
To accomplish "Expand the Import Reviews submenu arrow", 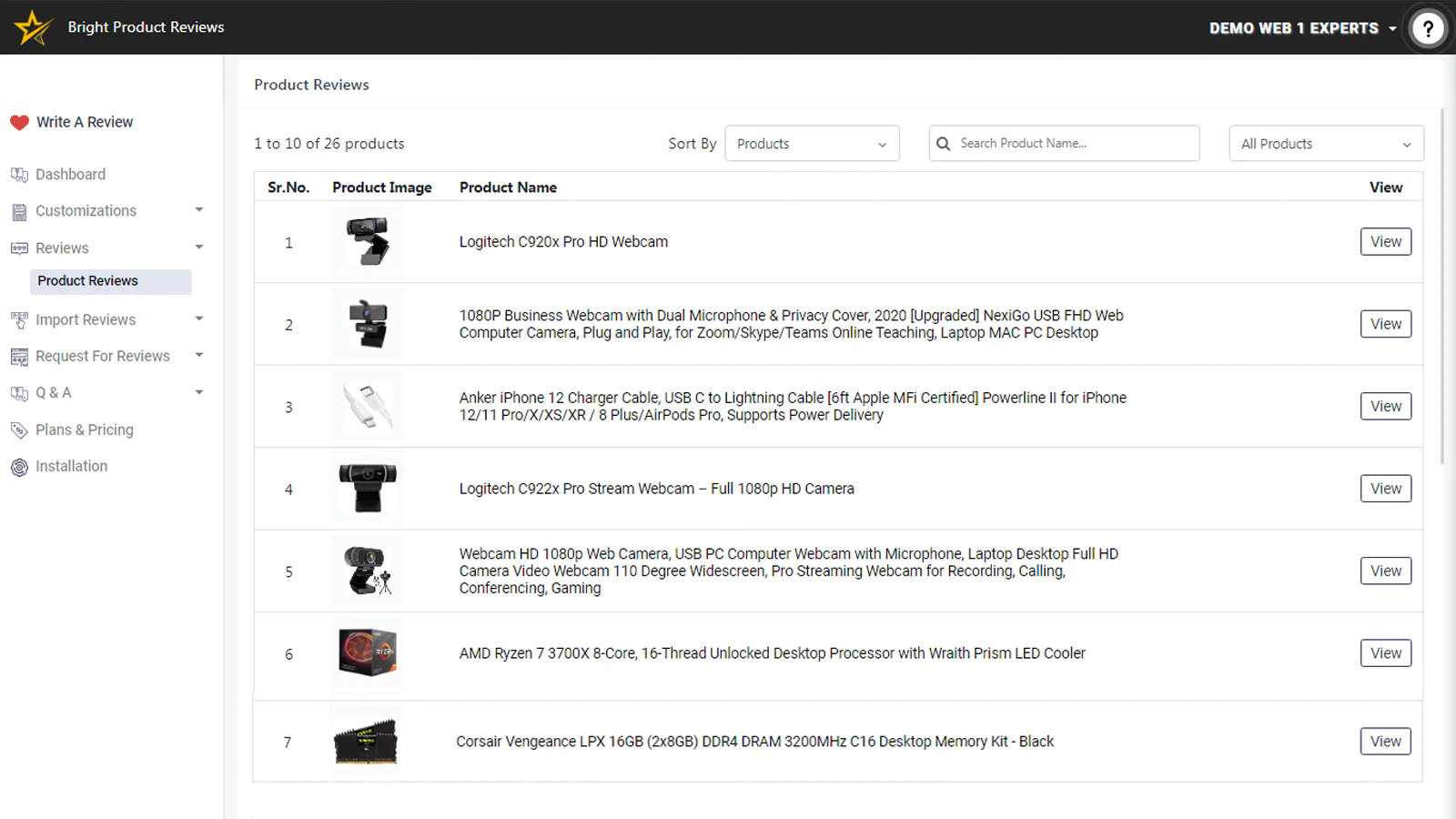I will click(199, 318).
